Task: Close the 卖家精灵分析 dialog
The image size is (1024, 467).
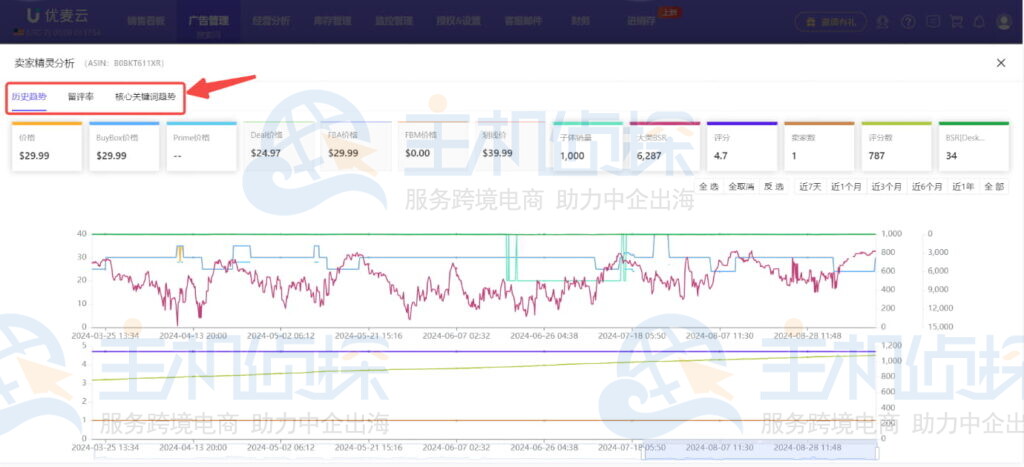Action: click(1001, 63)
